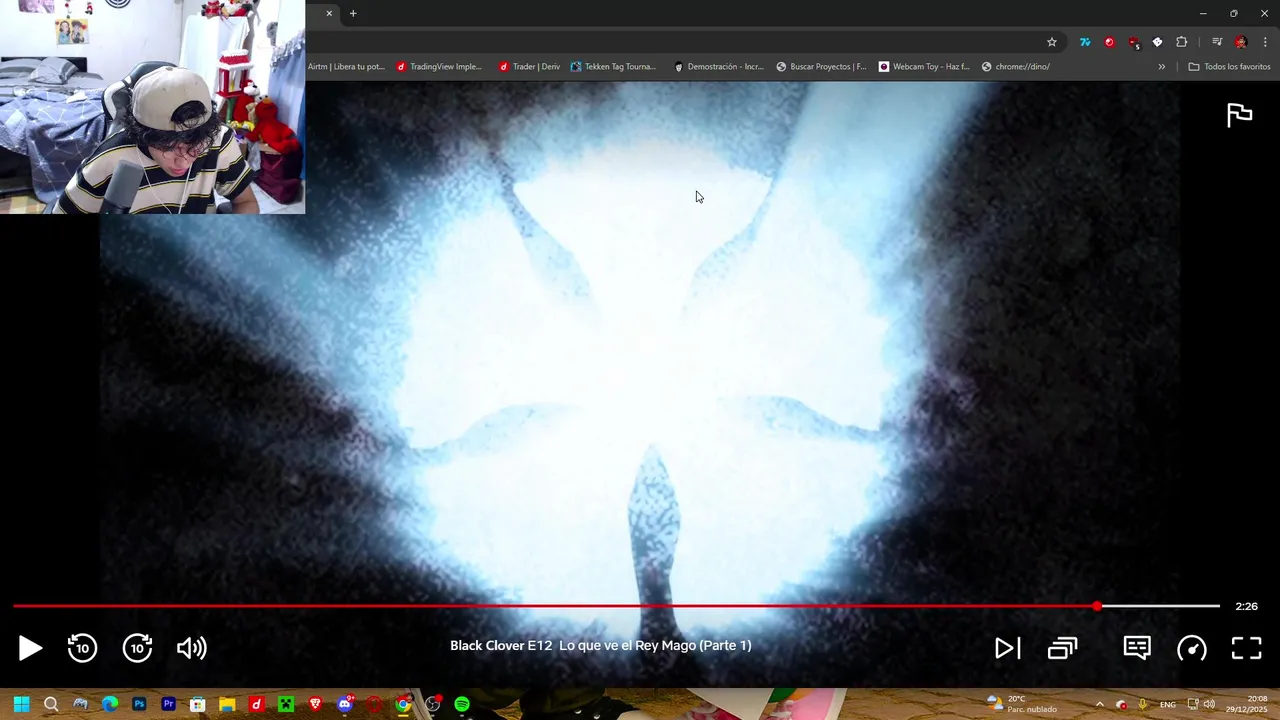
Task: Open Brave browser from taskbar
Action: click(x=315, y=704)
